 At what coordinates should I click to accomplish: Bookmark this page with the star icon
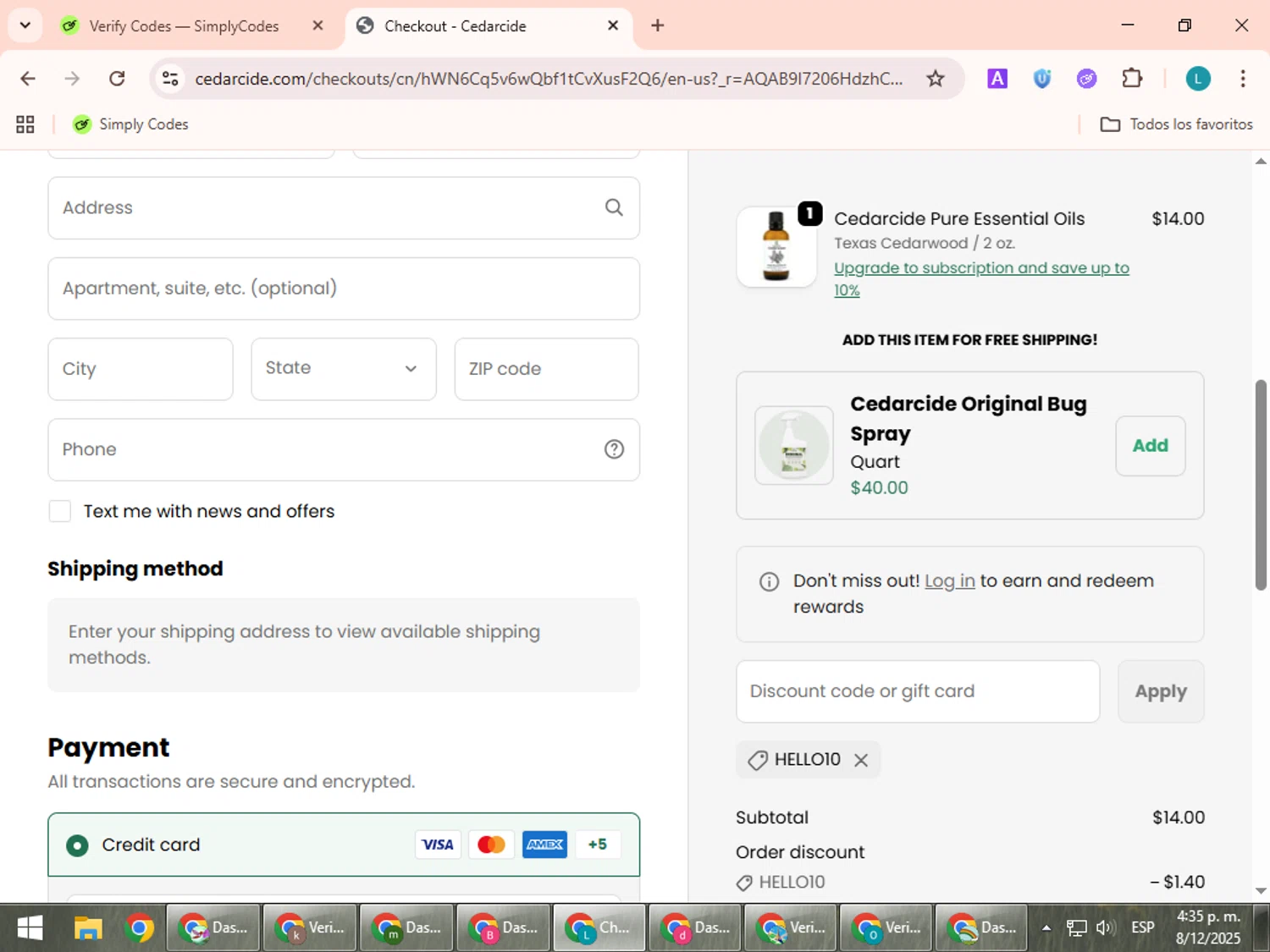pos(935,79)
